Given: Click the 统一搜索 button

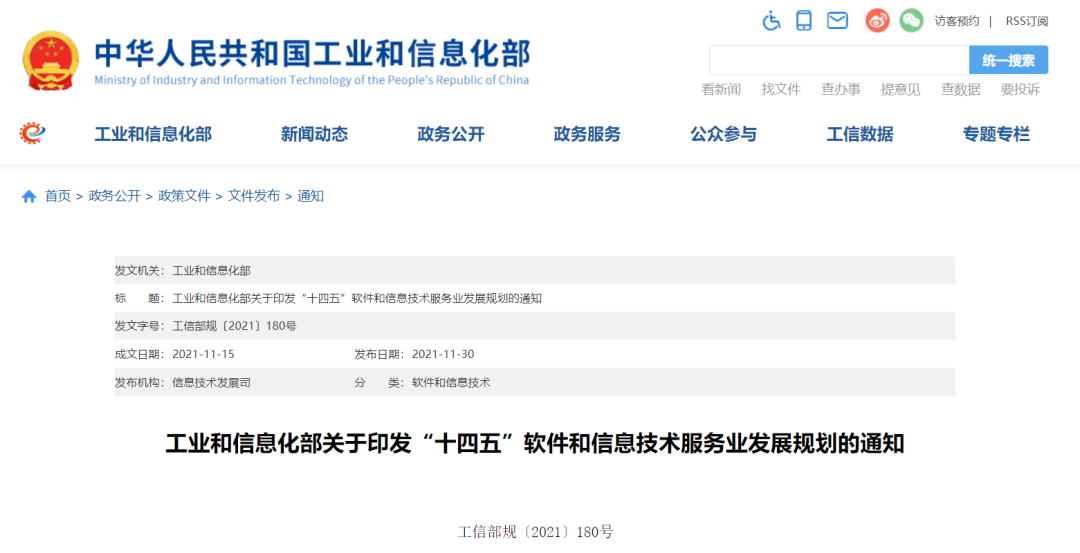Looking at the screenshot, I should [x=1008, y=60].
